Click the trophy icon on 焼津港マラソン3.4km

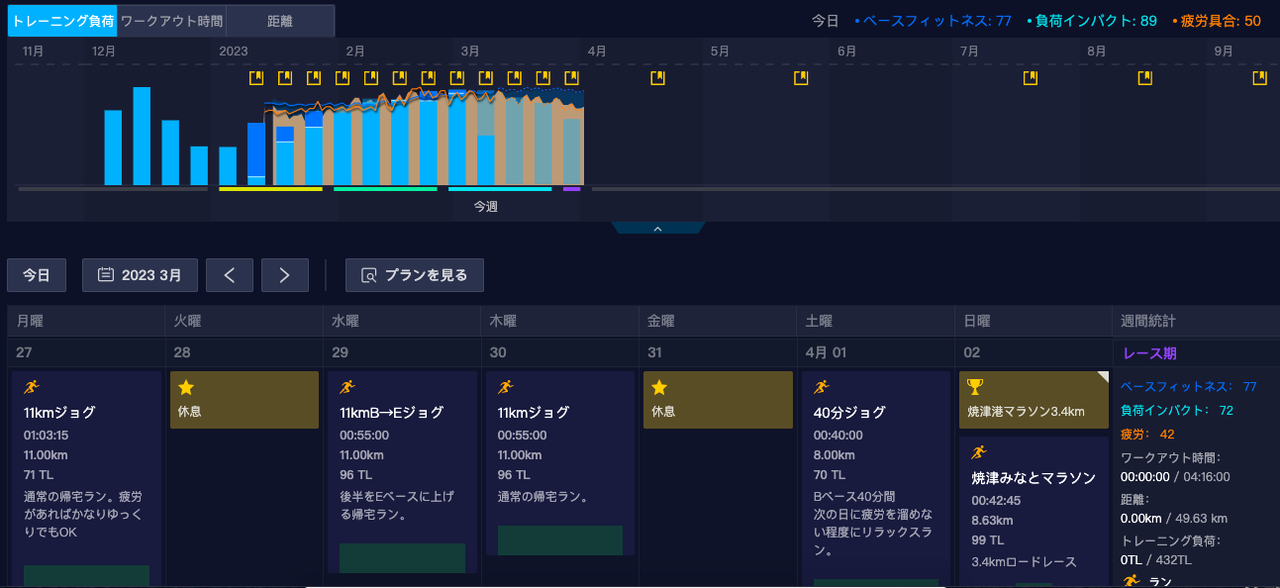(976, 387)
